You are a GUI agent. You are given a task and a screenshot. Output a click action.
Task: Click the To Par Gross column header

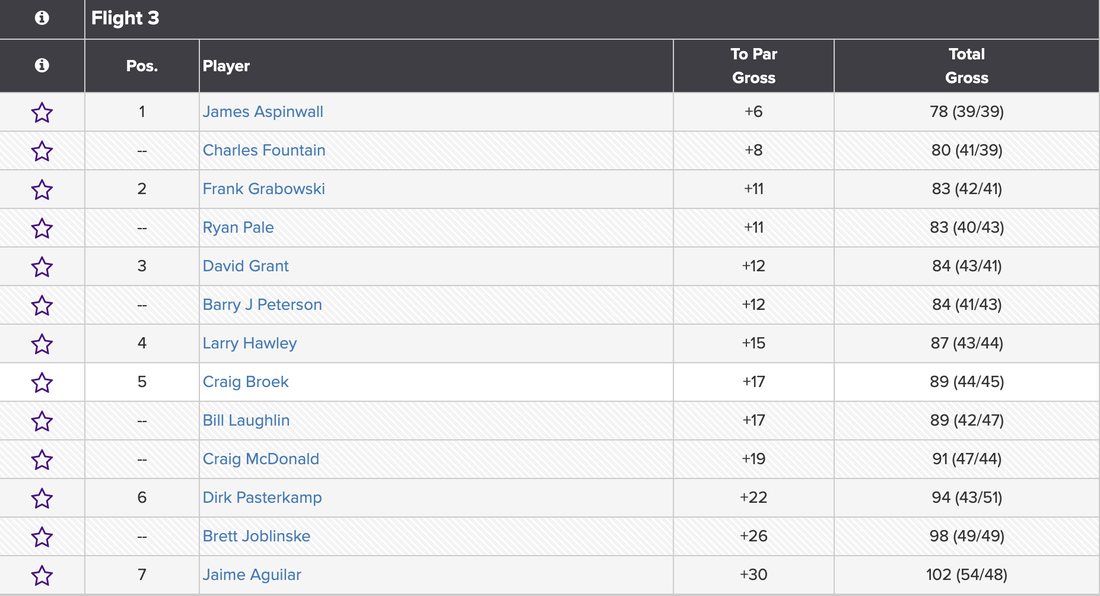pos(753,66)
